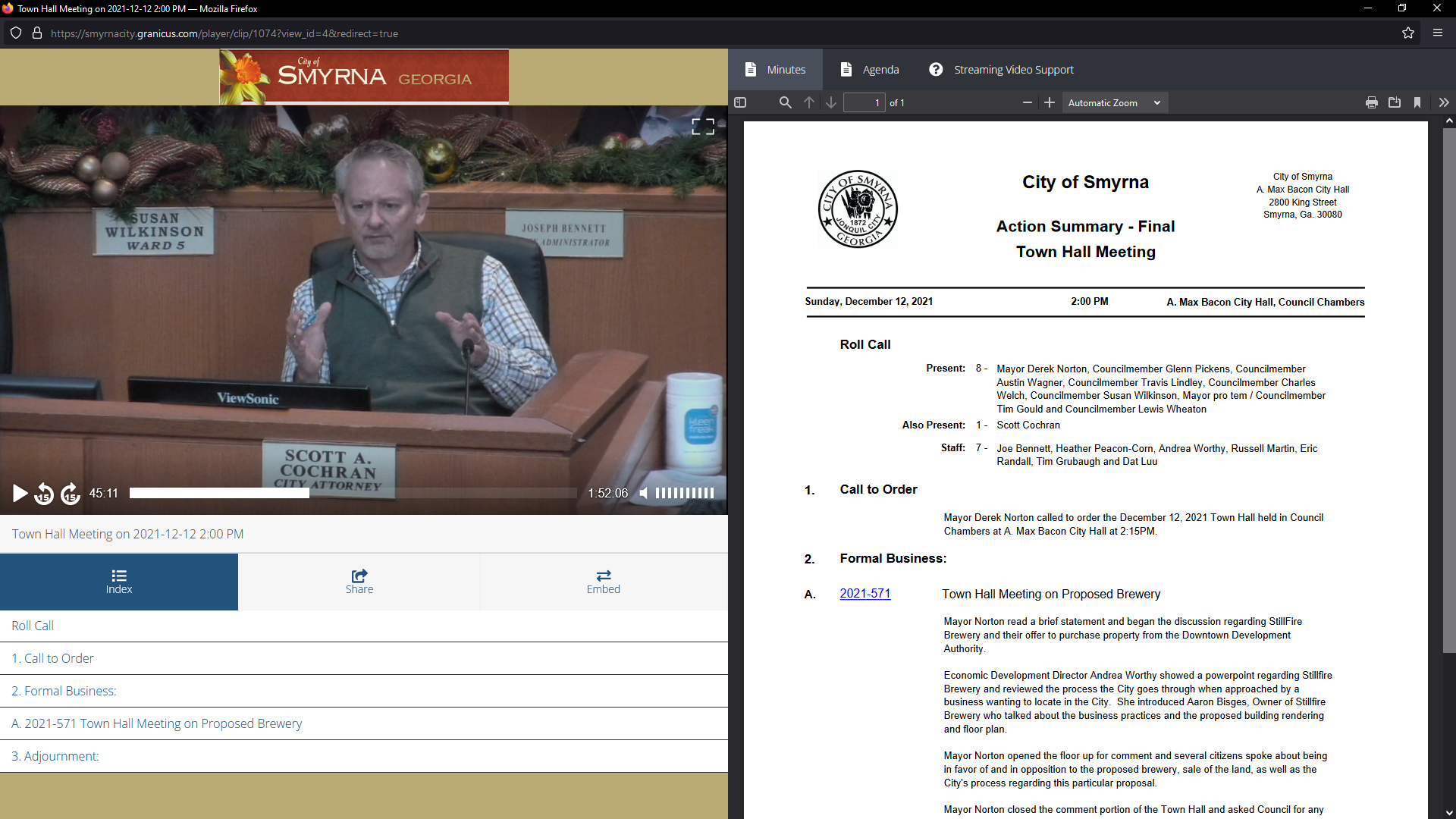Viewport: 1456px width, 819px height.
Task: Open the 2021-571 document link
Action: coord(864,594)
